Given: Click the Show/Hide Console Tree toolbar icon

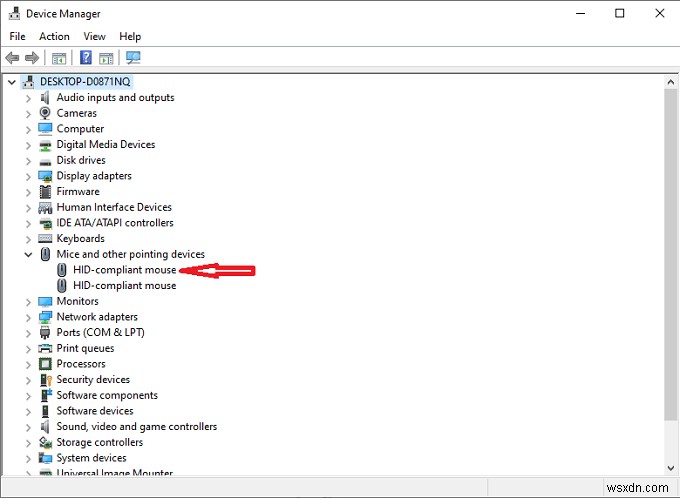Looking at the screenshot, I should pyautogui.click(x=59, y=58).
